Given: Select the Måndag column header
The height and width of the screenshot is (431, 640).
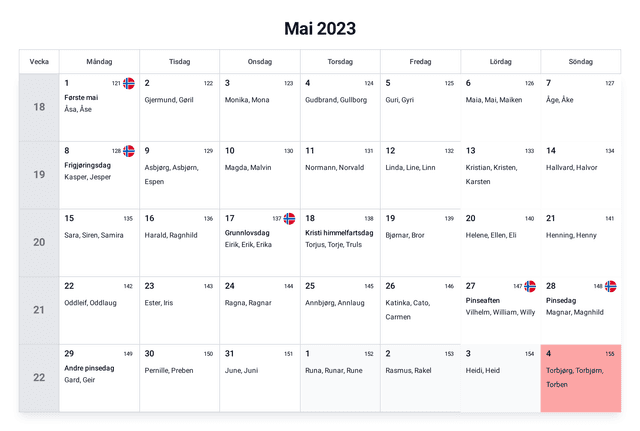Looking at the screenshot, I should 99,62.
